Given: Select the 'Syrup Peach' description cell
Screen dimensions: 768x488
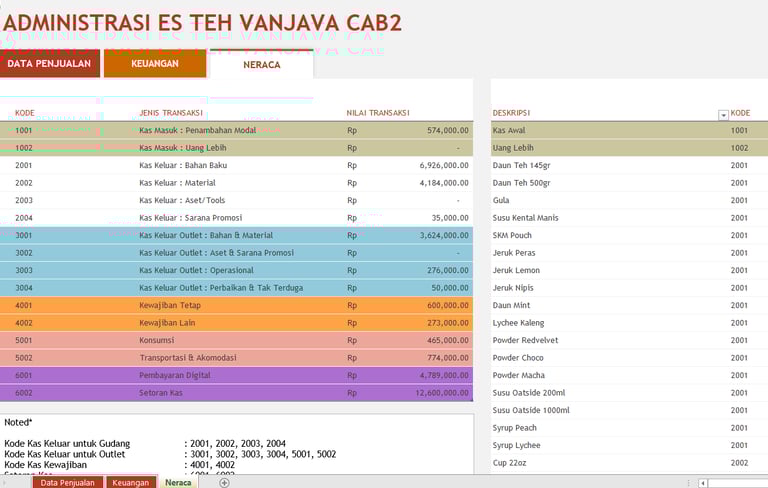Looking at the screenshot, I should [515, 428].
